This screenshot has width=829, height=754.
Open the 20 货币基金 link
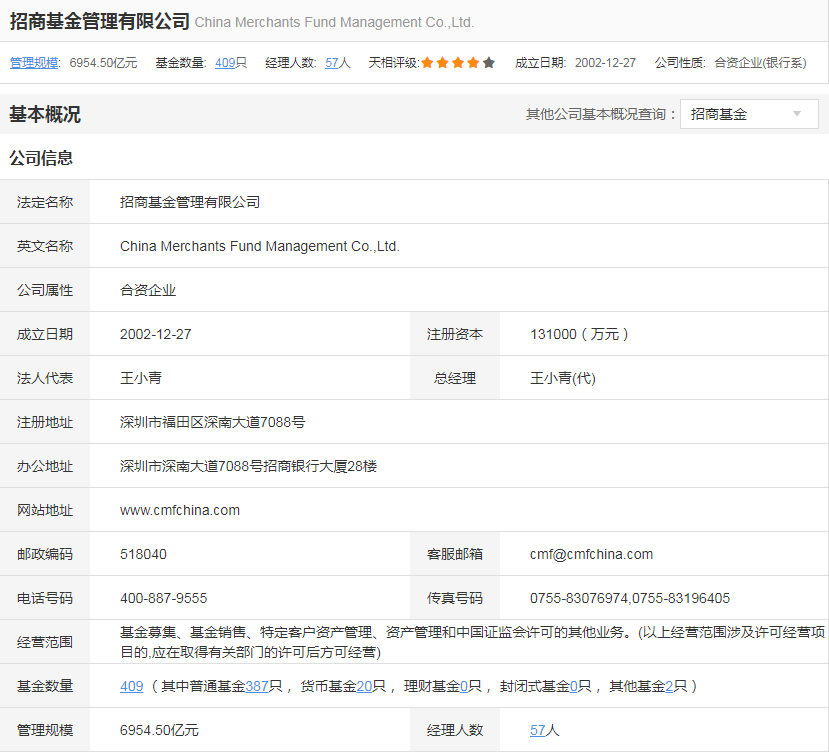[x=364, y=686]
